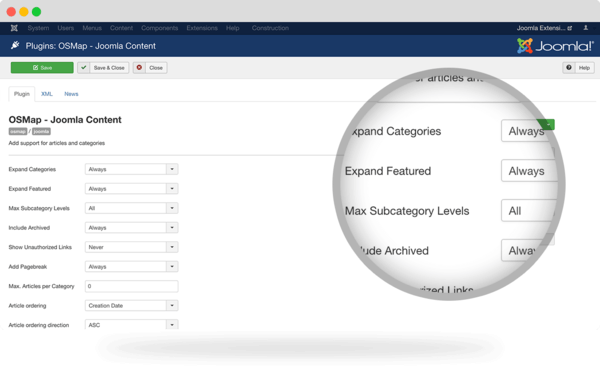Open the Components menu

160,28
